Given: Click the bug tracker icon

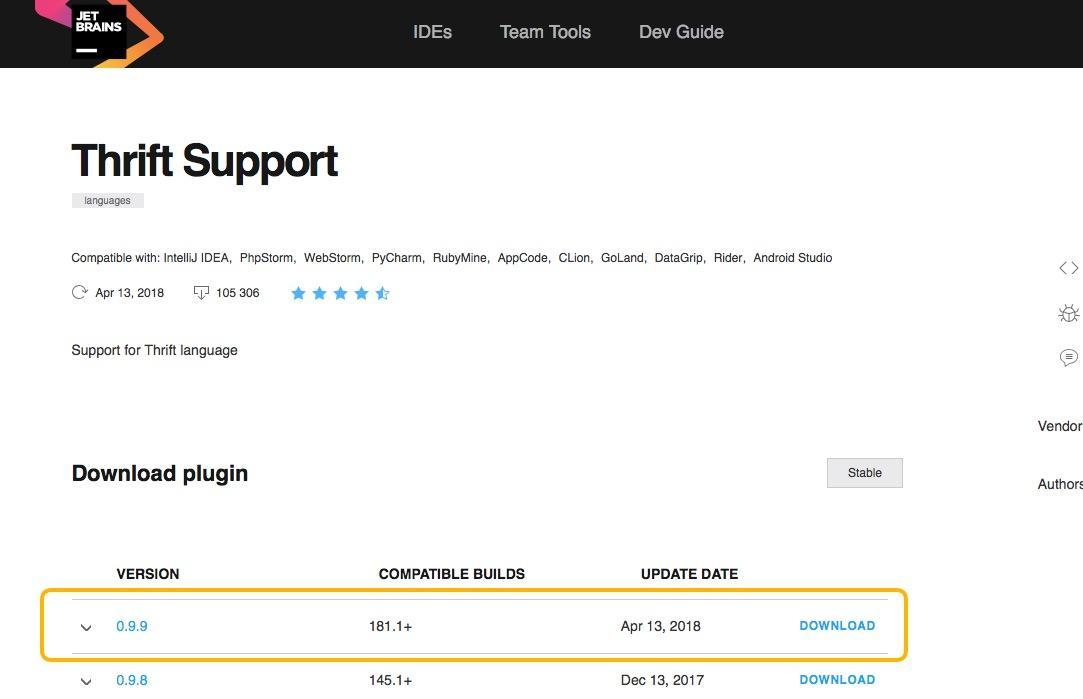Looking at the screenshot, I should 1068,314.
